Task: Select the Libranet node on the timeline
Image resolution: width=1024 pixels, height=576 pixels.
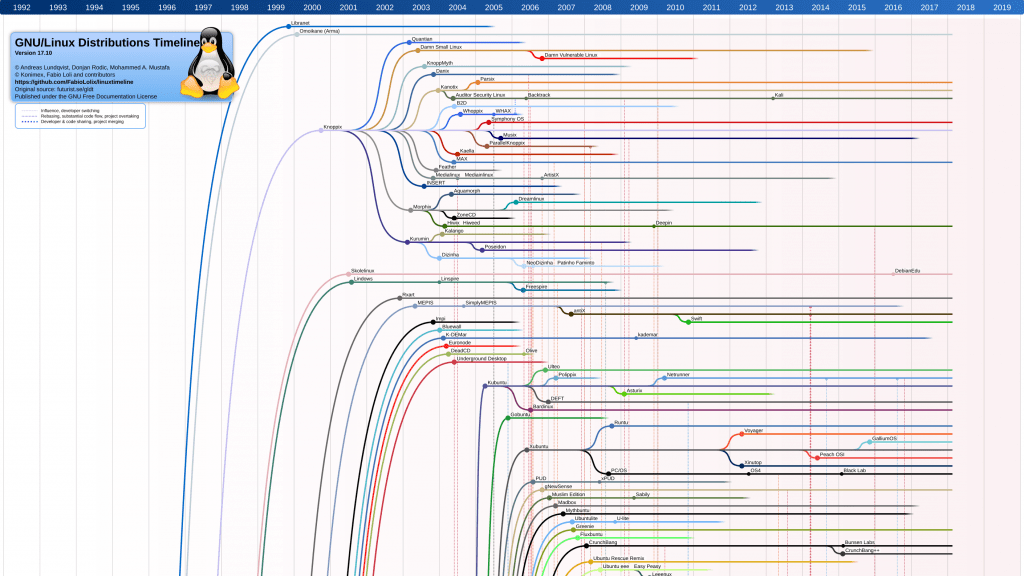Action: pos(287,24)
